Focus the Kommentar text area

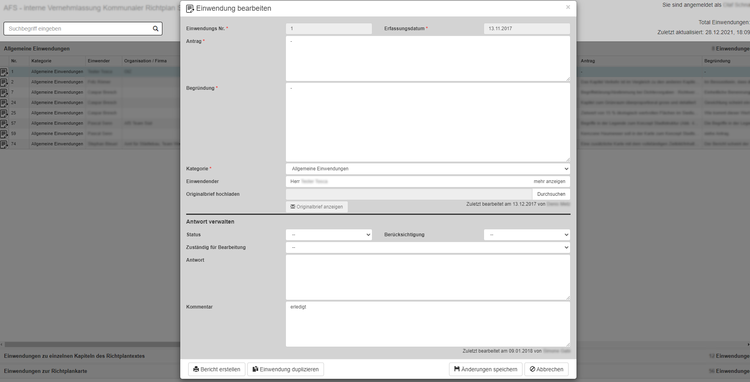coord(428,324)
